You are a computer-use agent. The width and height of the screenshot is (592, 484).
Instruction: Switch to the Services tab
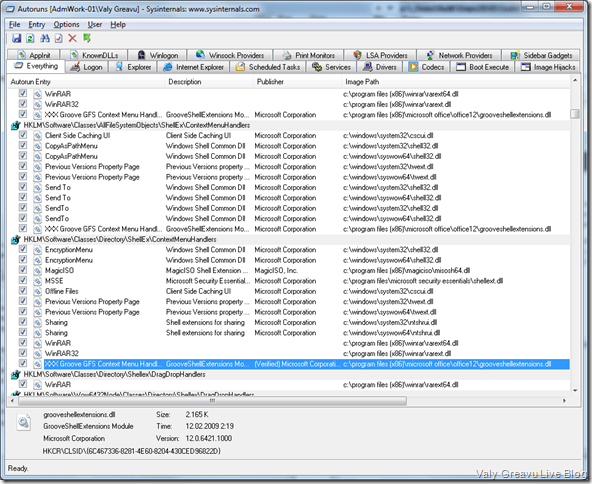(331, 67)
